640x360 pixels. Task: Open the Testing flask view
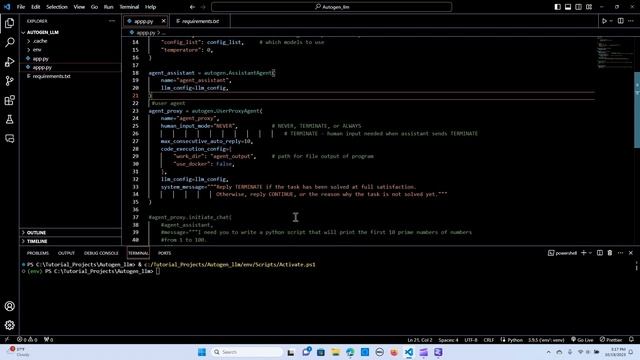click(x=10, y=119)
